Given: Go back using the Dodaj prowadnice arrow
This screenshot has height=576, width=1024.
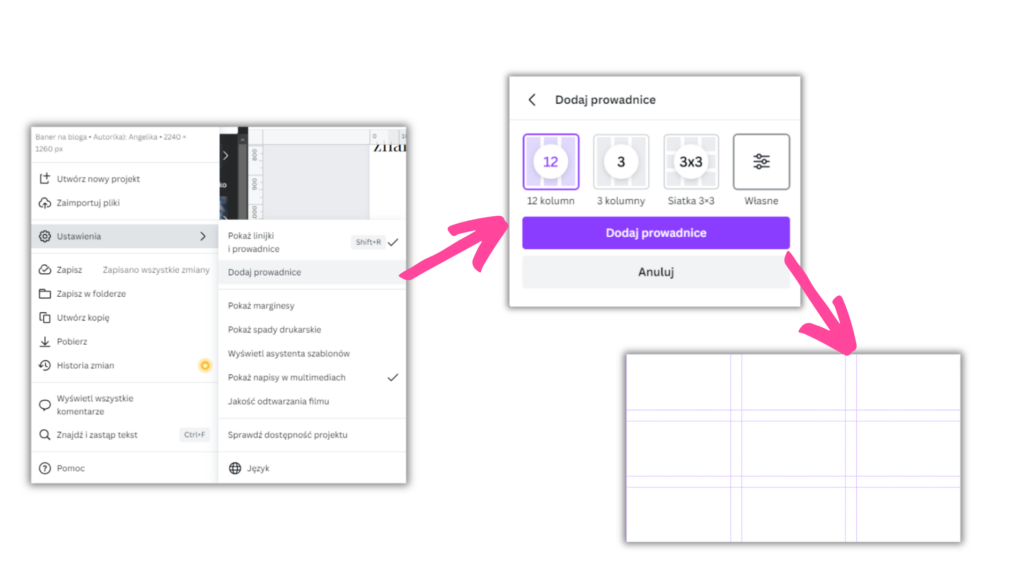Looking at the screenshot, I should (x=532, y=100).
